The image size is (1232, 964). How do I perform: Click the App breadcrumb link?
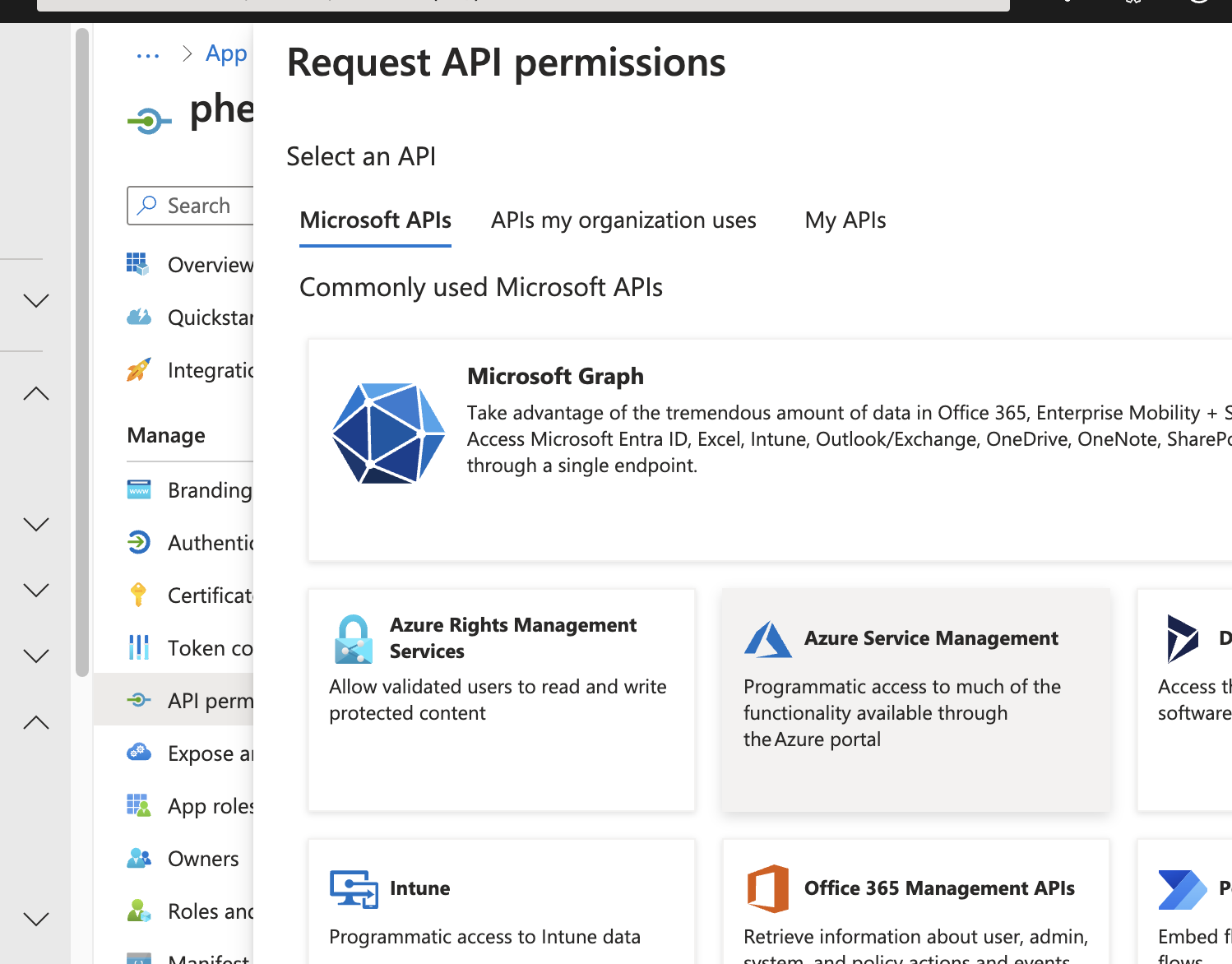[226, 53]
